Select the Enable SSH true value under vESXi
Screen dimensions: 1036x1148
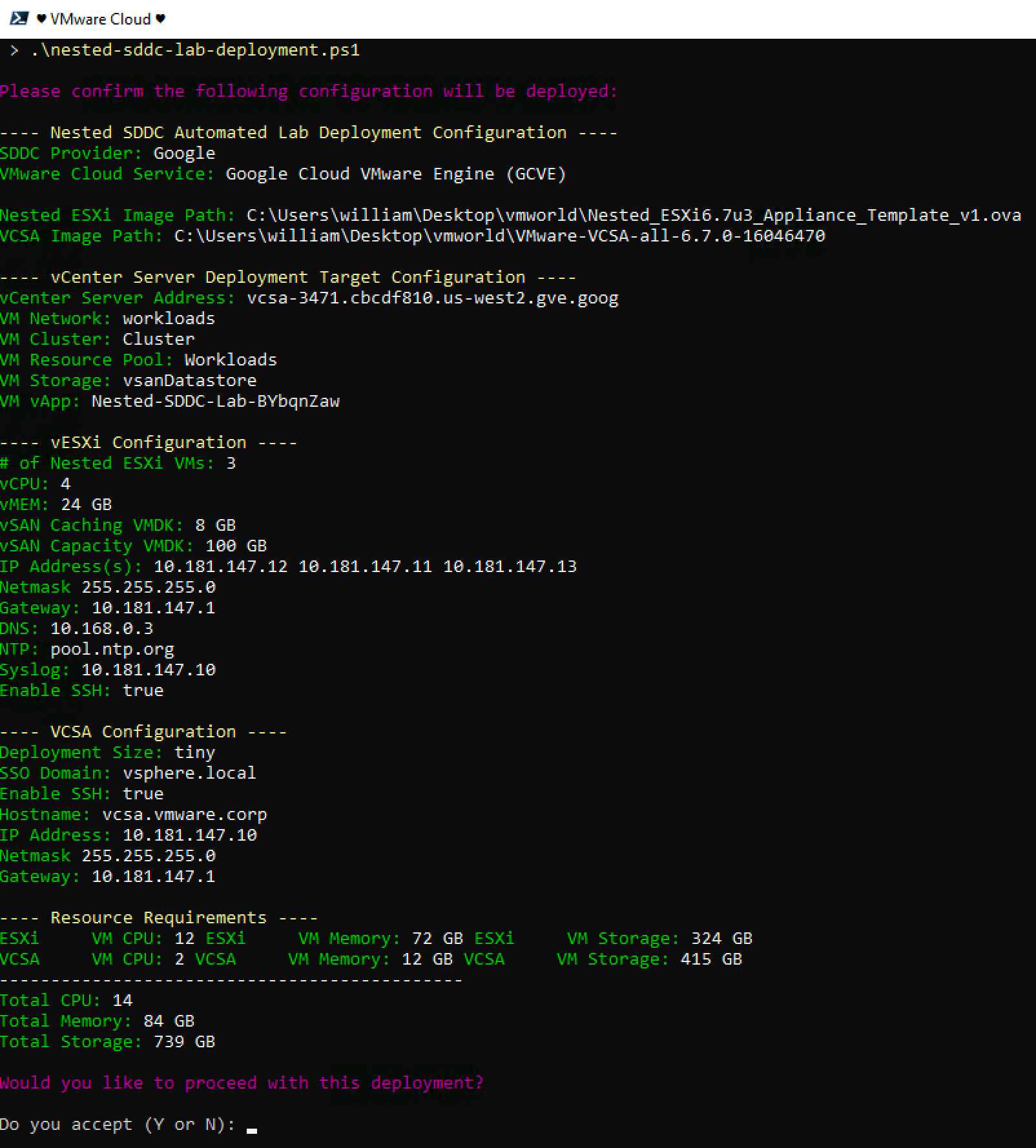tap(143, 690)
